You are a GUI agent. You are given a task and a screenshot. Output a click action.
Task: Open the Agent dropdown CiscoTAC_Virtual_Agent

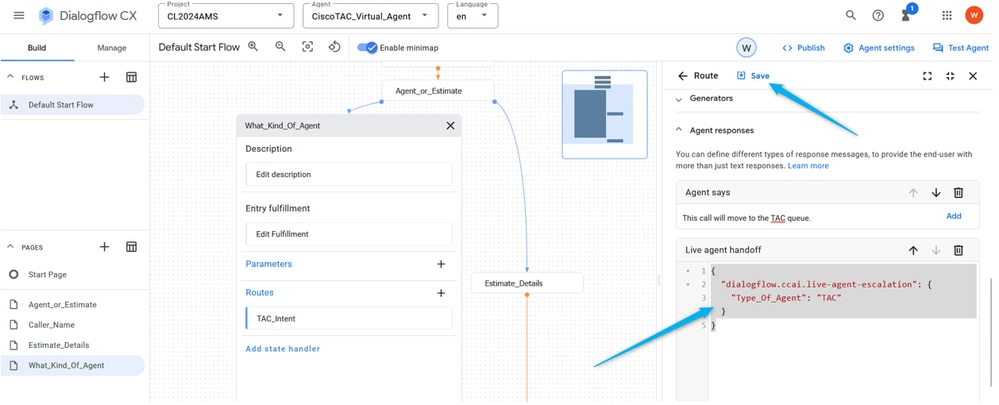tap(371, 16)
